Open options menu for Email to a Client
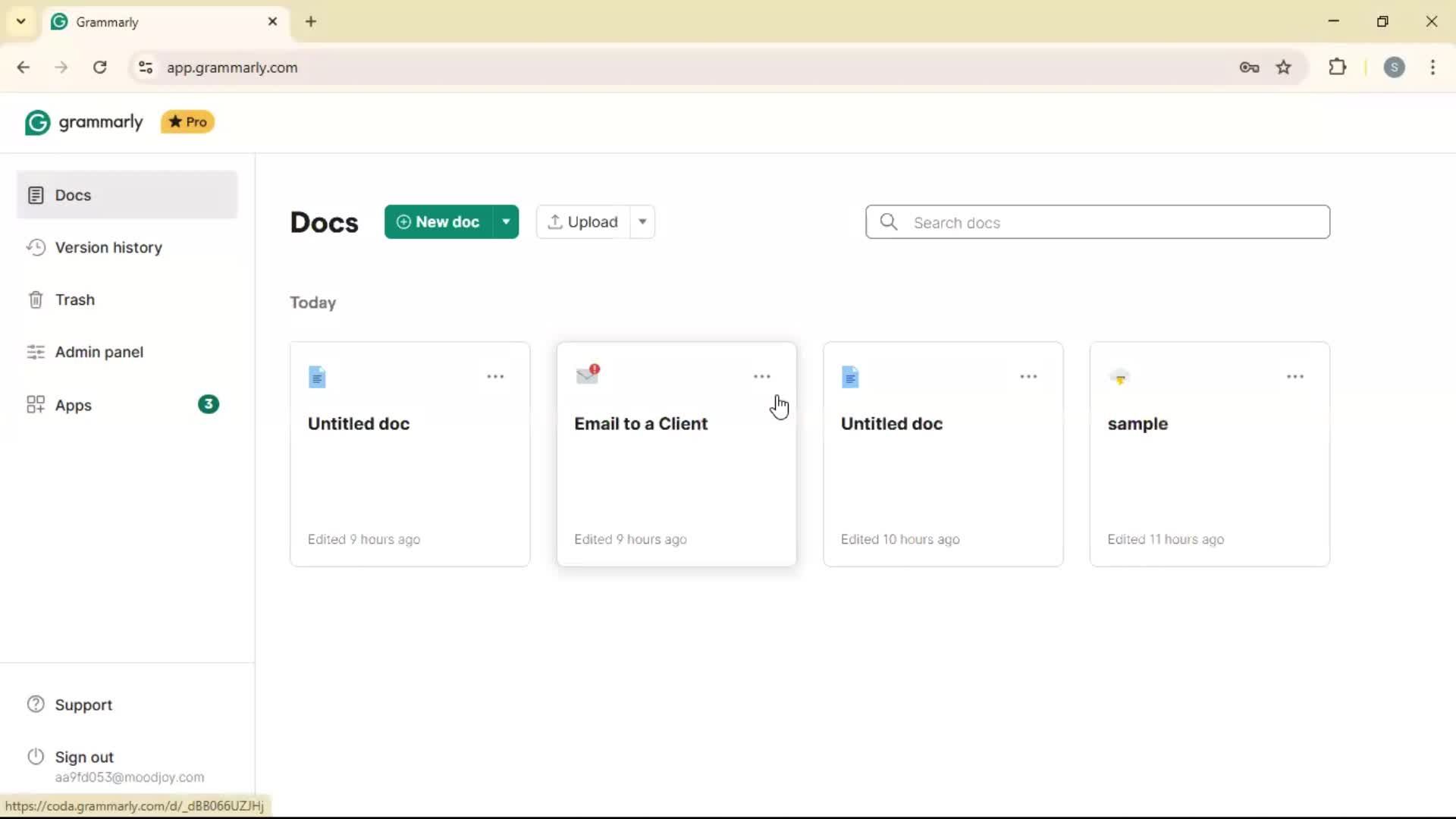1456x819 pixels. [x=761, y=377]
